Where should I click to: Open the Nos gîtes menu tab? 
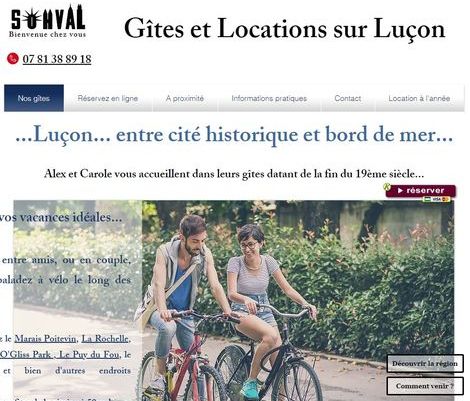pos(34,98)
